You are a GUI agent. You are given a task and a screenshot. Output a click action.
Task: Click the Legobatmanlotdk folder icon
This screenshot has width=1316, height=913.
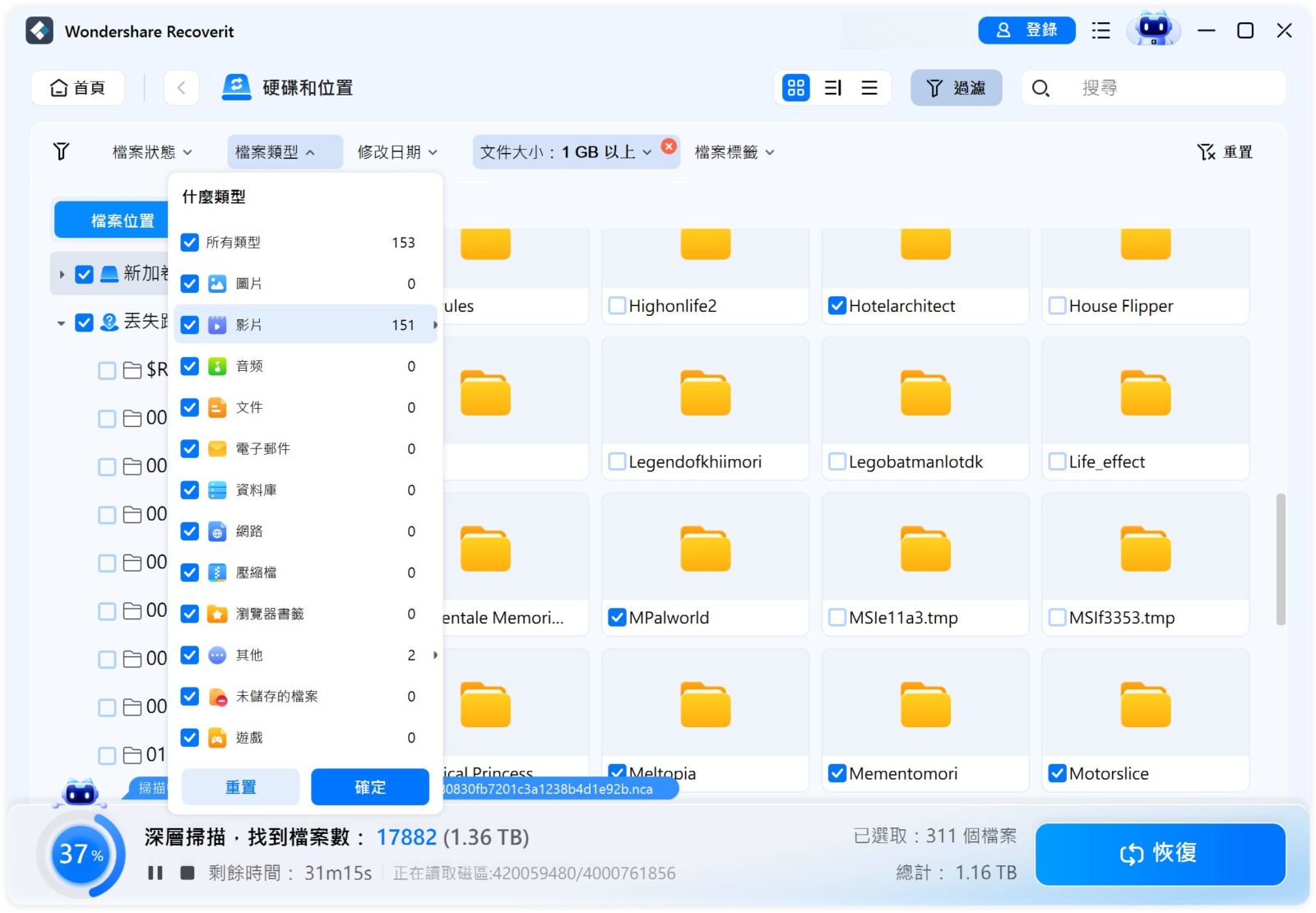pyautogui.click(x=925, y=393)
